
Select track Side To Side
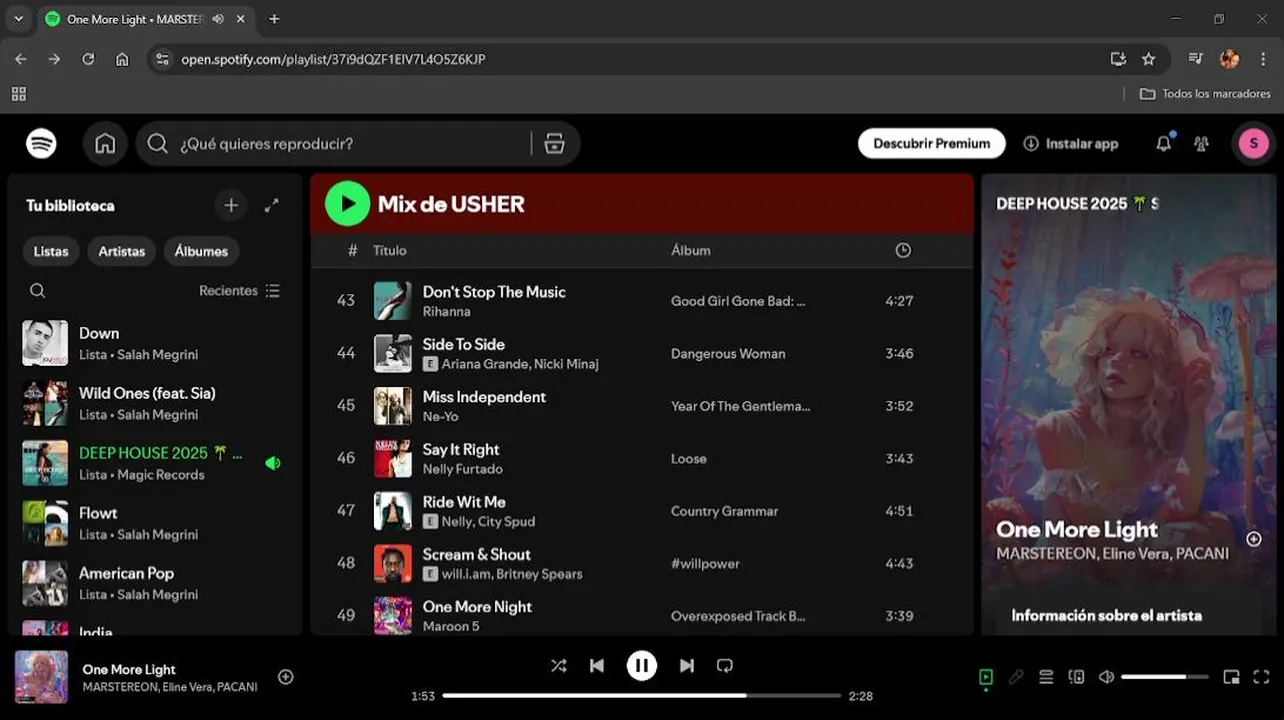(x=642, y=353)
